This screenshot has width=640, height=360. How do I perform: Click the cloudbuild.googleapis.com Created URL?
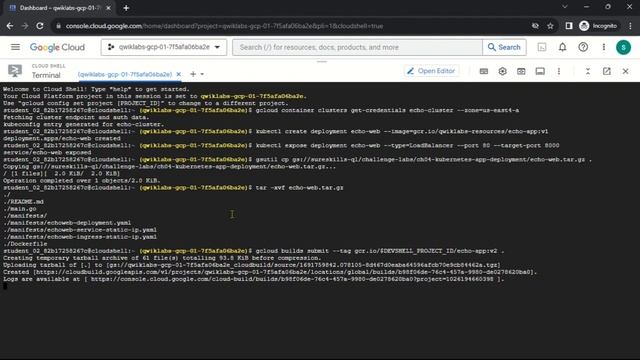click(284, 272)
